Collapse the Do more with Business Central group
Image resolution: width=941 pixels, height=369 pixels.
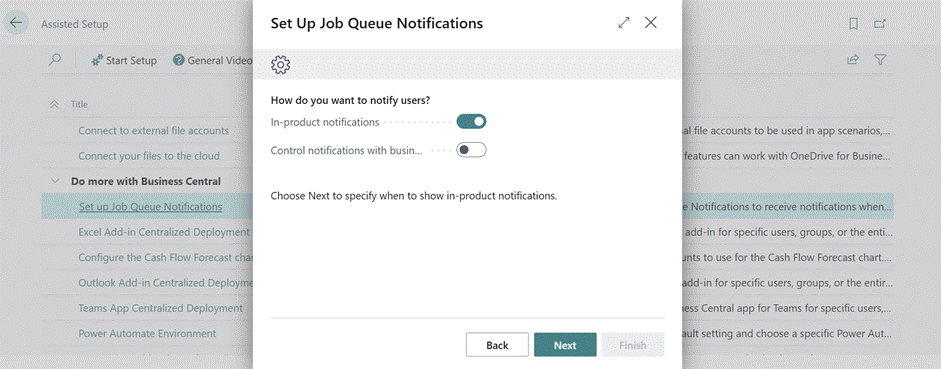coord(55,181)
